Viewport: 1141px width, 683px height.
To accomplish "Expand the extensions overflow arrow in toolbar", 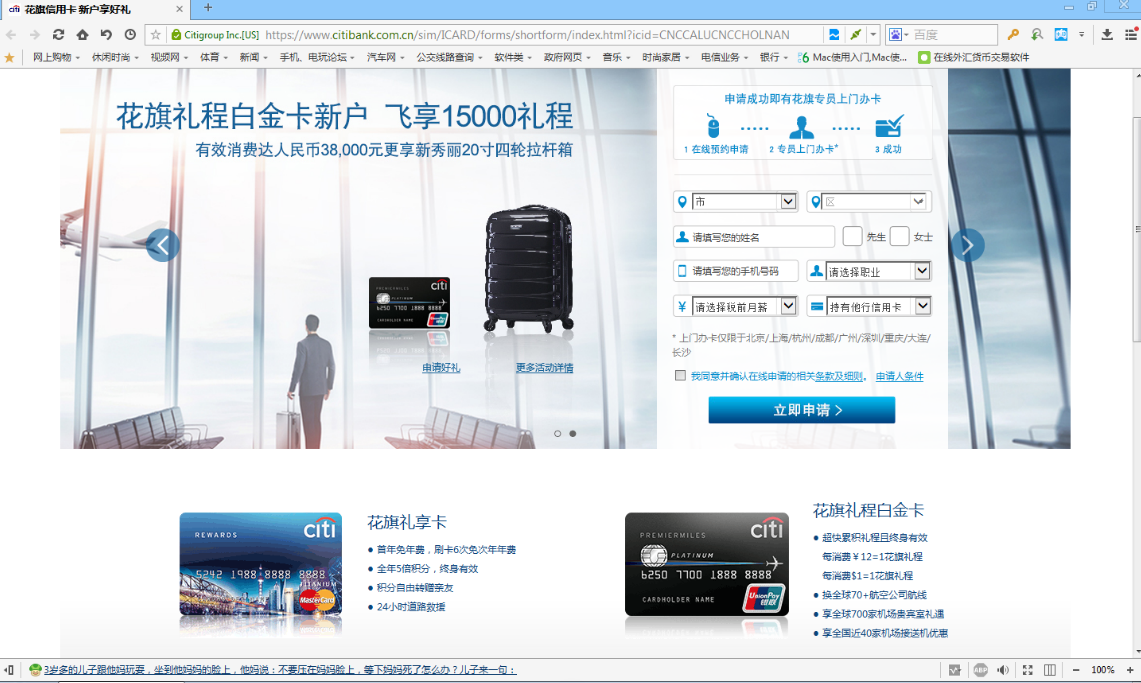I will 1081,35.
